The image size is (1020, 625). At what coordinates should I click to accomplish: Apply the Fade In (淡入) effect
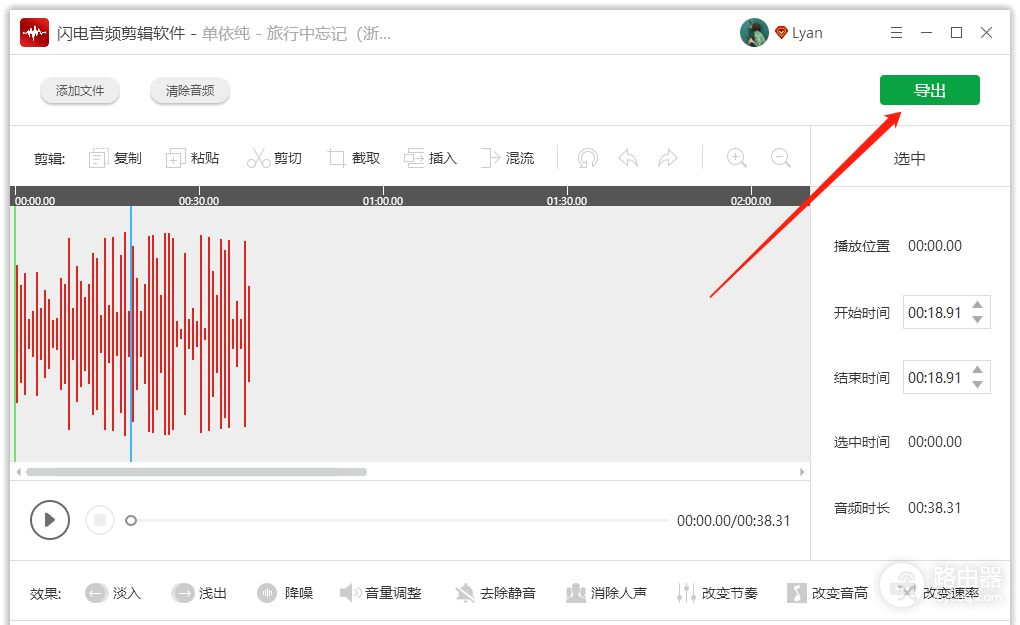point(113,592)
